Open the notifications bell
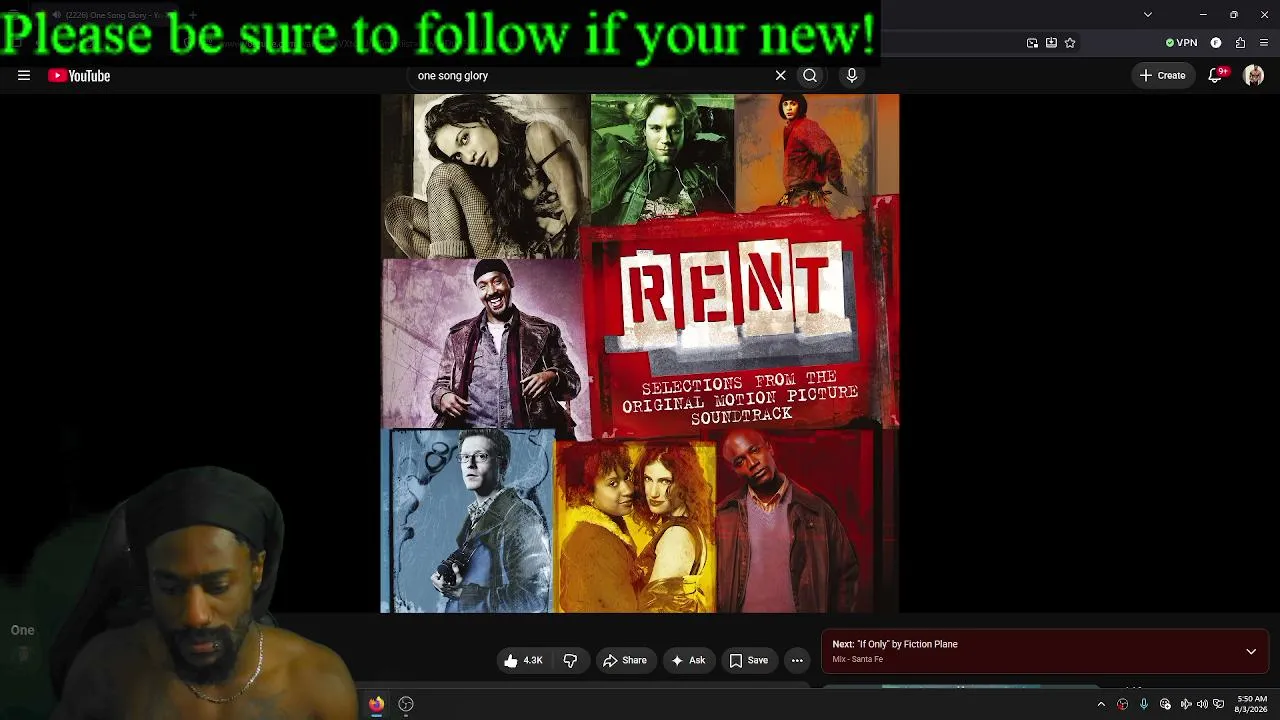Screen dimensions: 1280x720 [x=1216, y=75]
